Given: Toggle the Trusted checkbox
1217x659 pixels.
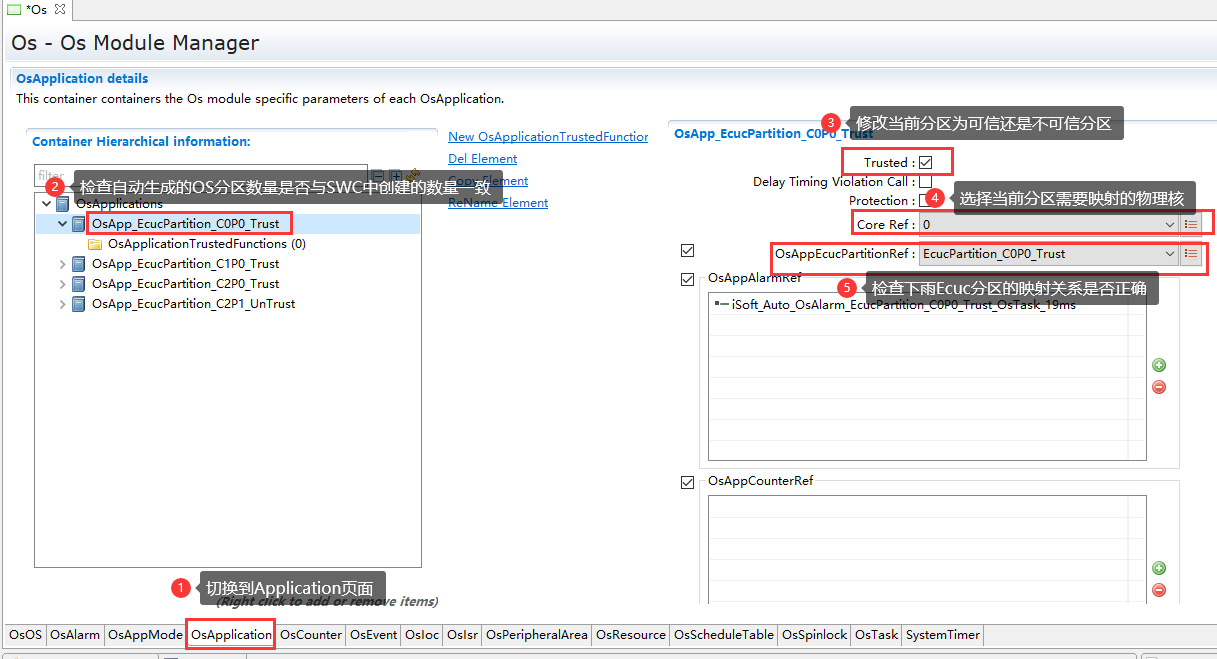Looking at the screenshot, I should pos(925,163).
